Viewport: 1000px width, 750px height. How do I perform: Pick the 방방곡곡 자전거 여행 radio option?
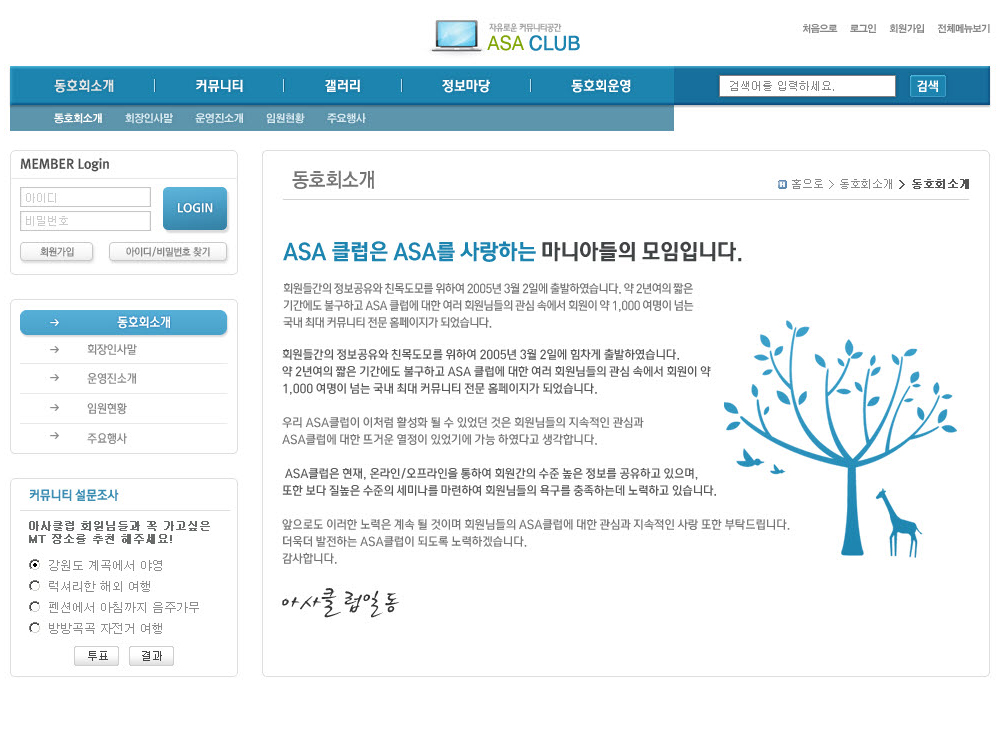coord(35,628)
